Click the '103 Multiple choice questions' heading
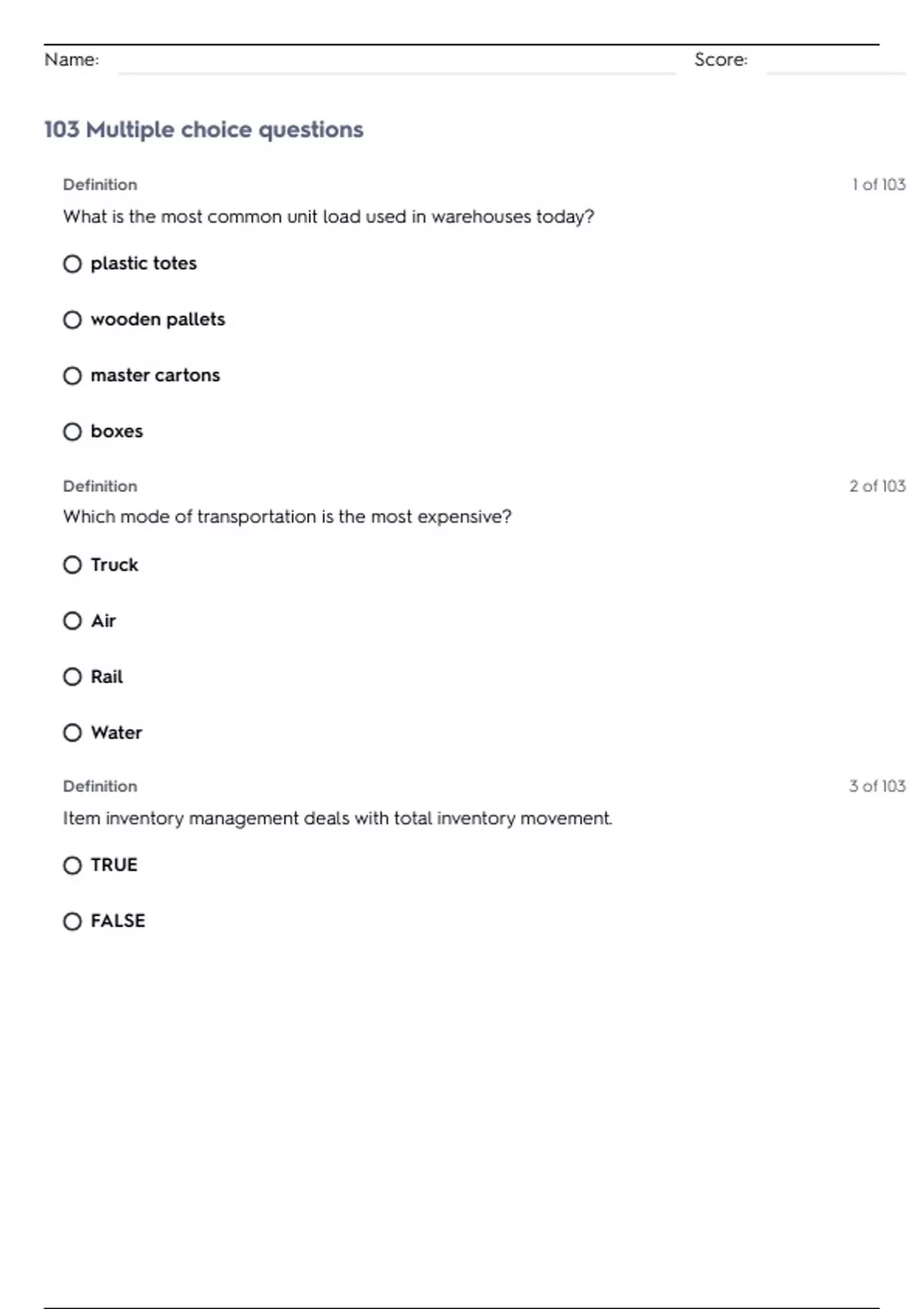Image resolution: width=924 pixels, height=1309 pixels. (x=204, y=129)
